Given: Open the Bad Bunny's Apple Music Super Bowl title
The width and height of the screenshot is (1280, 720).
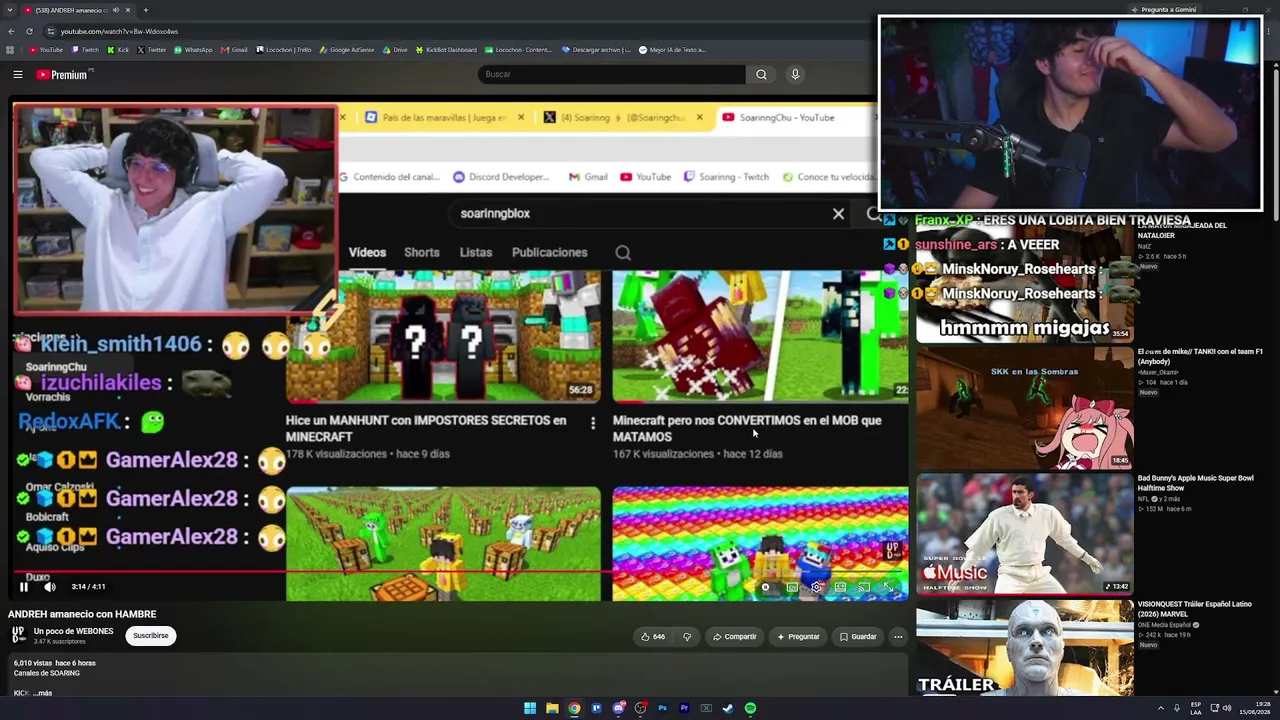Looking at the screenshot, I should click(x=1195, y=483).
